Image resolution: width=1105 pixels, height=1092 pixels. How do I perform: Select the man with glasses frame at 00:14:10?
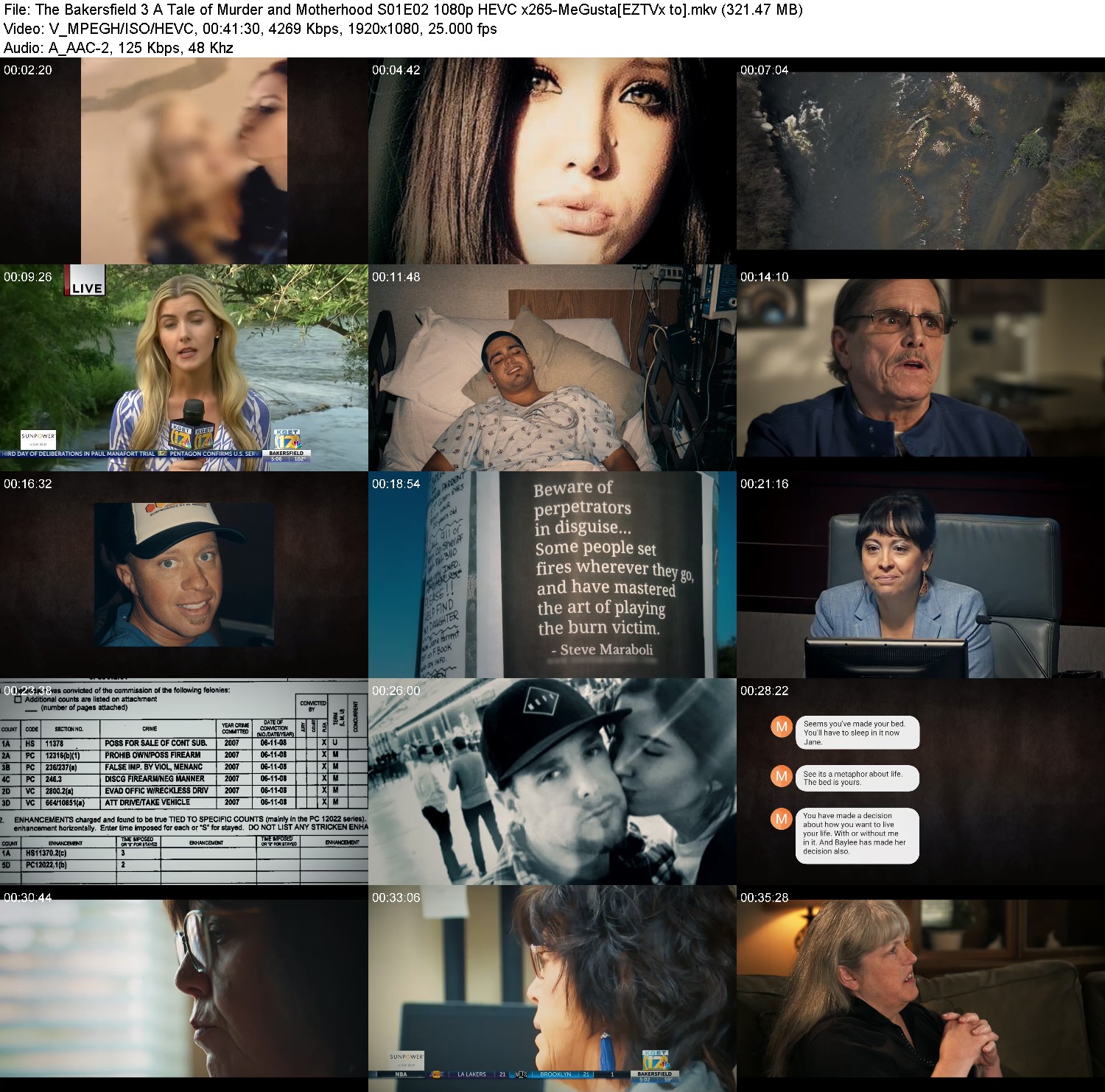pyautogui.click(x=921, y=367)
